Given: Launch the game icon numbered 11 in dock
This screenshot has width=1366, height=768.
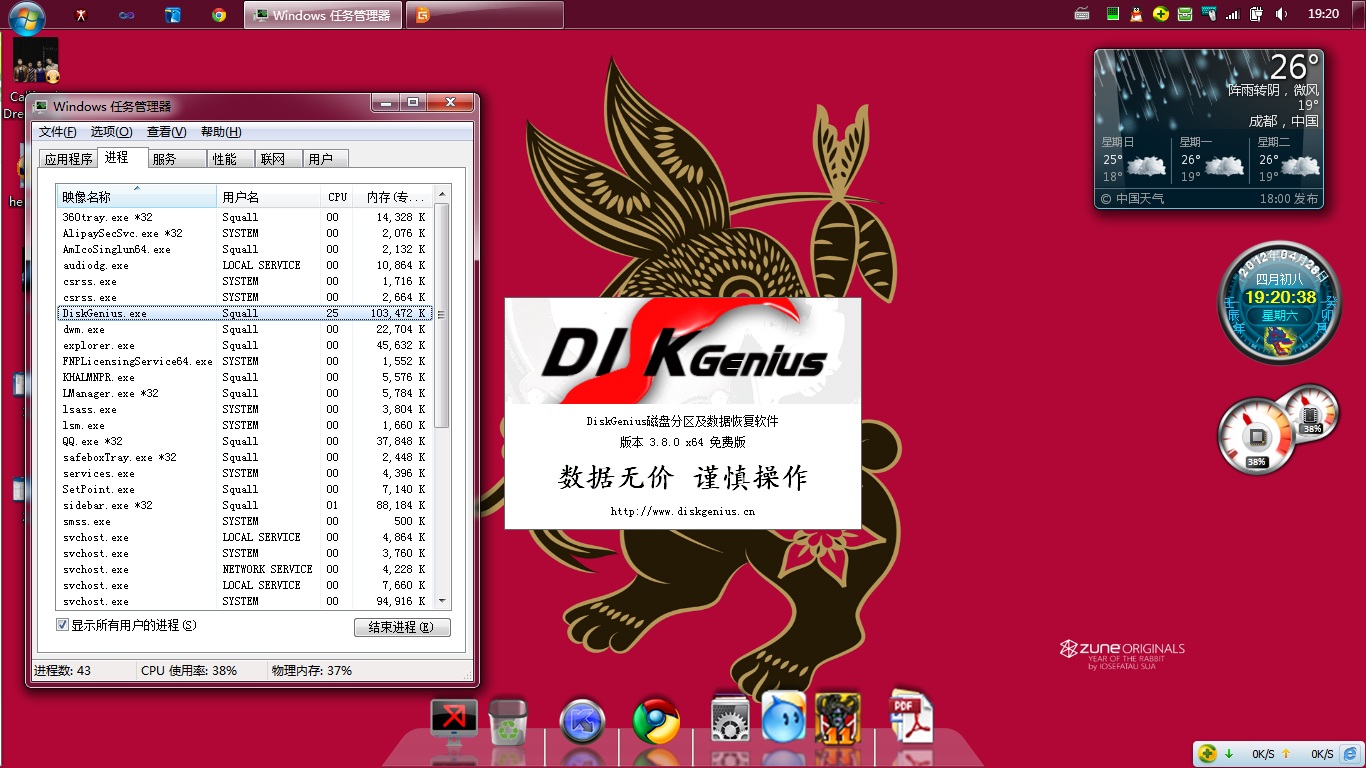Looking at the screenshot, I should 838,718.
